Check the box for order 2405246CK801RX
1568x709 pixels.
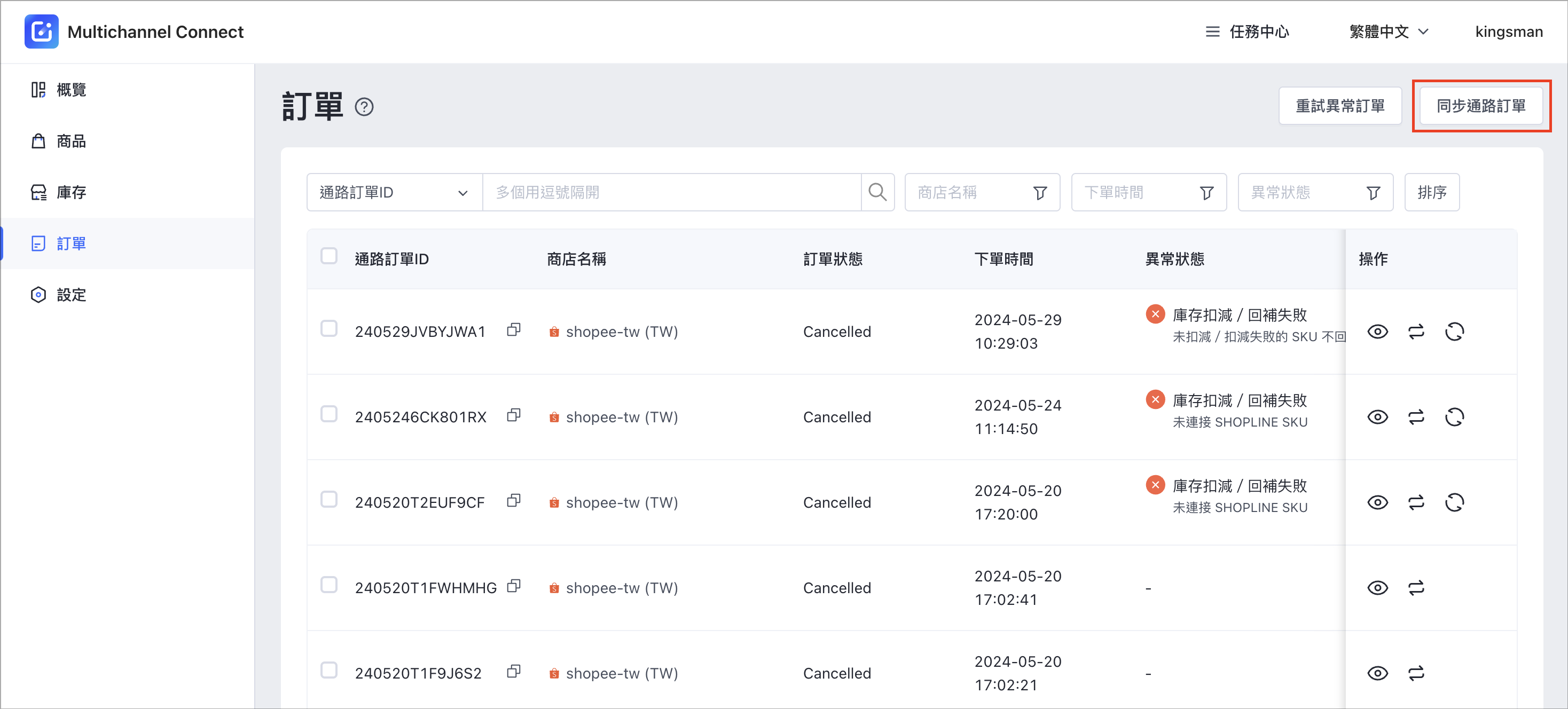pos(328,414)
